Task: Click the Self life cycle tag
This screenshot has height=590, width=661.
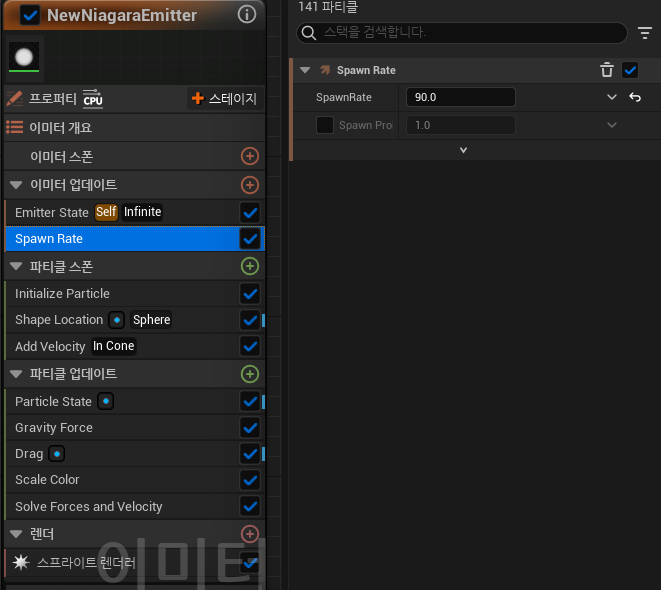Action: pyautogui.click(x=106, y=212)
